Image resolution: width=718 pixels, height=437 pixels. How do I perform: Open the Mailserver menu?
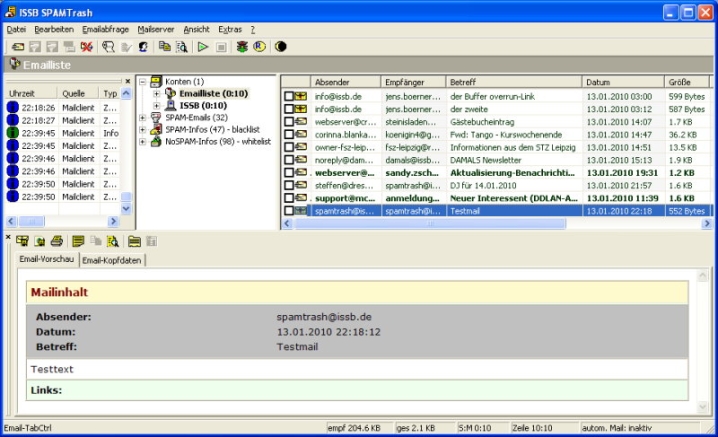click(155, 29)
